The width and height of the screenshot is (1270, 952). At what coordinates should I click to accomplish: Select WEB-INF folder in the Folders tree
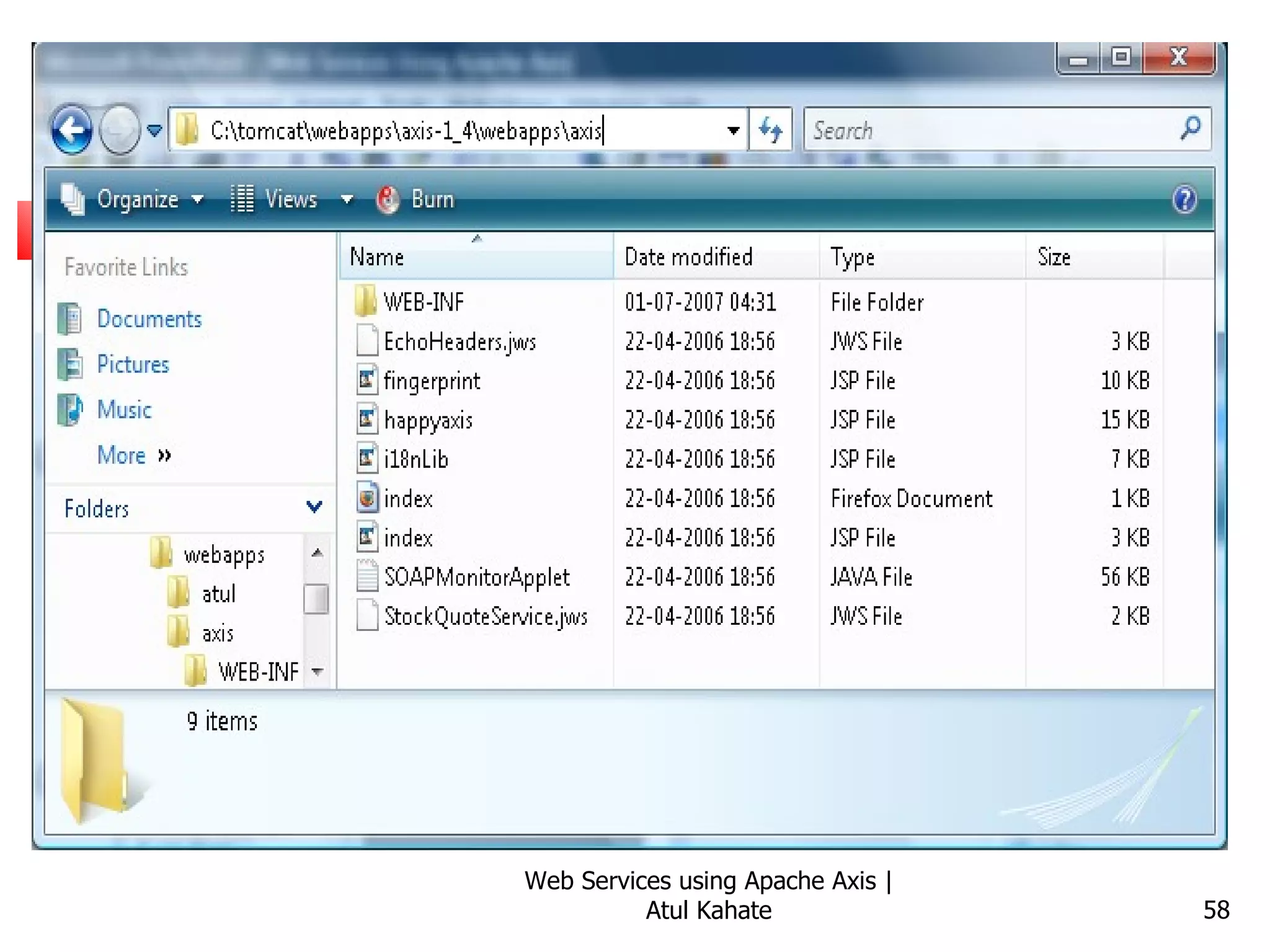click(x=259, y=672)
